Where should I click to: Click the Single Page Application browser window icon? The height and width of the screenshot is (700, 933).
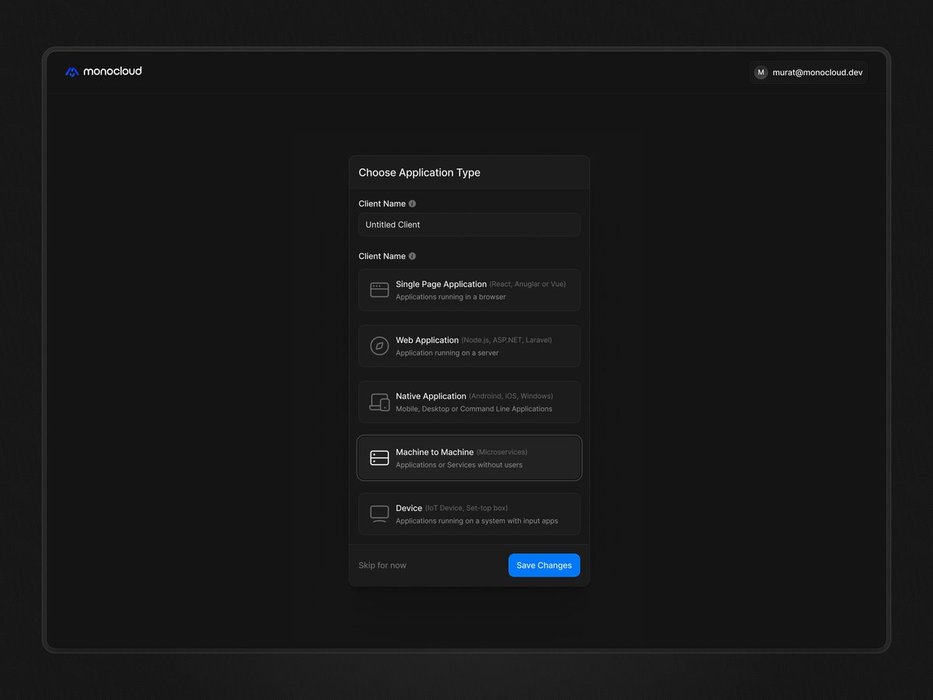(x=379, y=290)
